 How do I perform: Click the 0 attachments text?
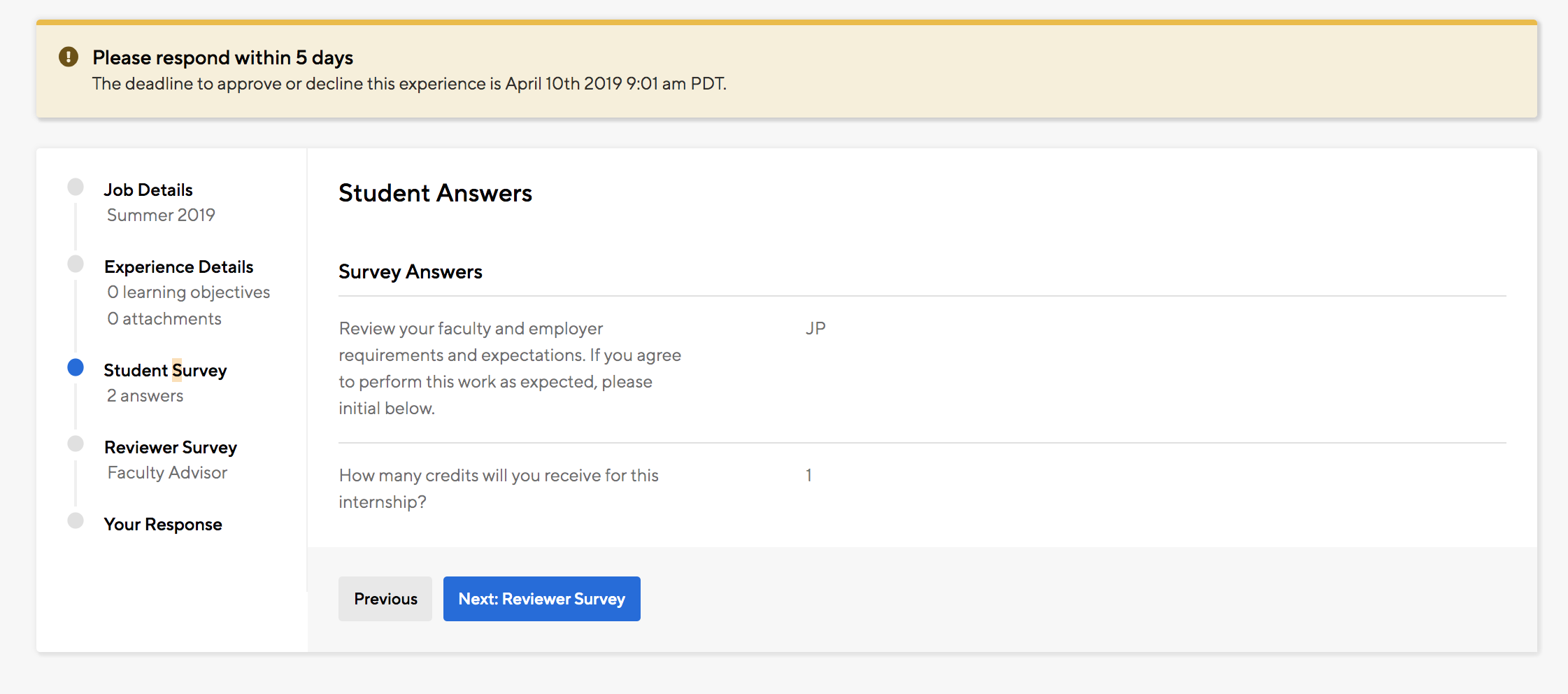coord(164,318)
